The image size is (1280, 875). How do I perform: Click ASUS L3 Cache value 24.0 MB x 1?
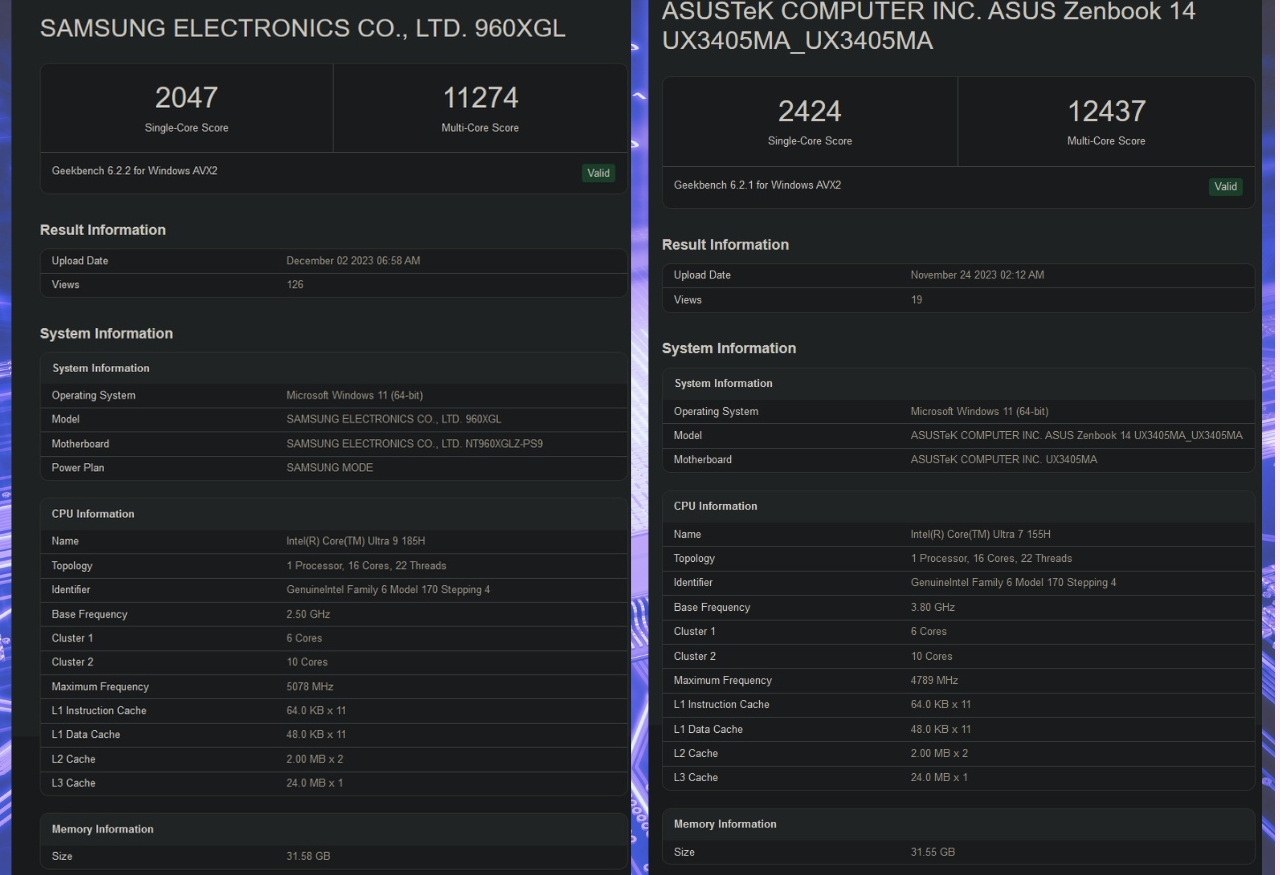[x=939, y=778]
